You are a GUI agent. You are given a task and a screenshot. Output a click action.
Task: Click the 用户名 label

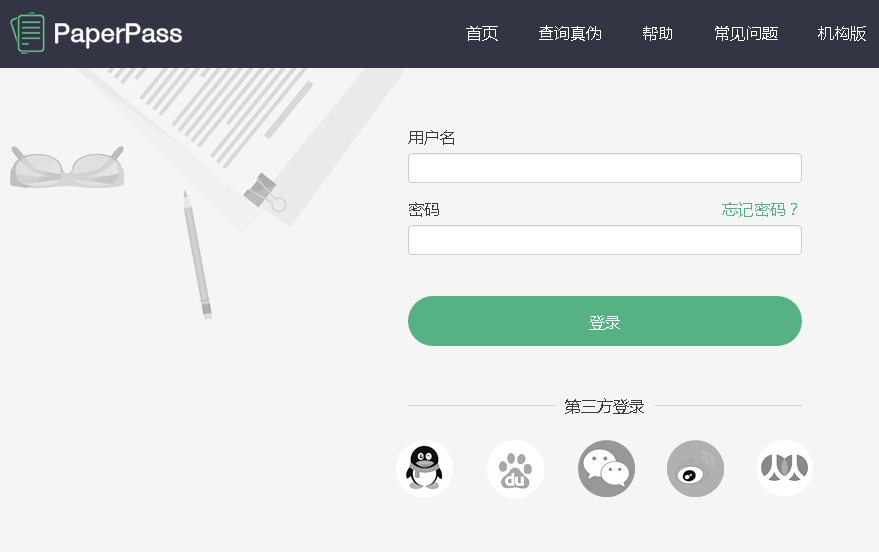click(431, 137)
